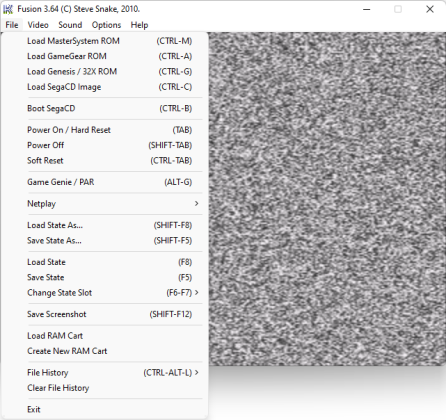Expand the Change State Slot submenu
Screen dimensions: 446x420
point(105,293)
